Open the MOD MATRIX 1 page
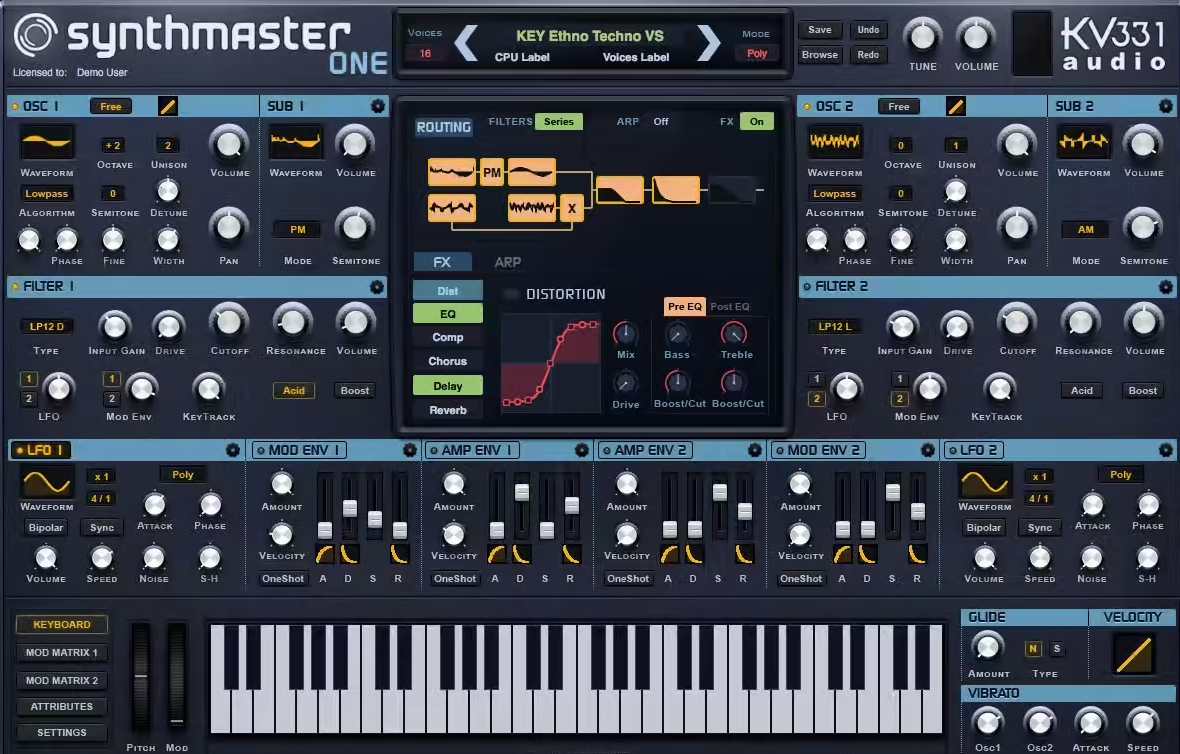Viewport: 1180px width, 754px height. 61,653
